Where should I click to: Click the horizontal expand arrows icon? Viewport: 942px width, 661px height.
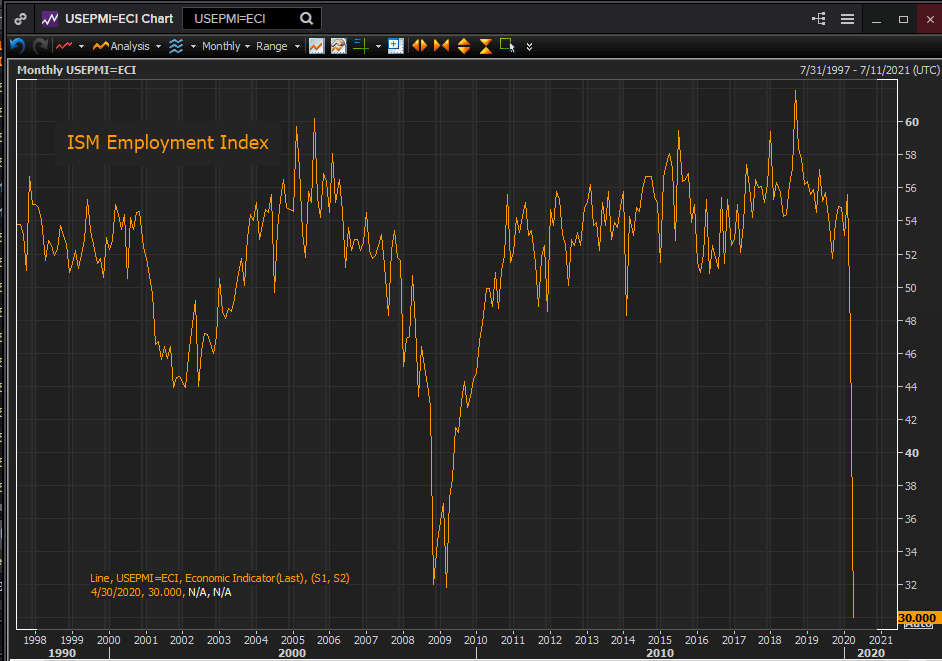[x=419, y=46]
